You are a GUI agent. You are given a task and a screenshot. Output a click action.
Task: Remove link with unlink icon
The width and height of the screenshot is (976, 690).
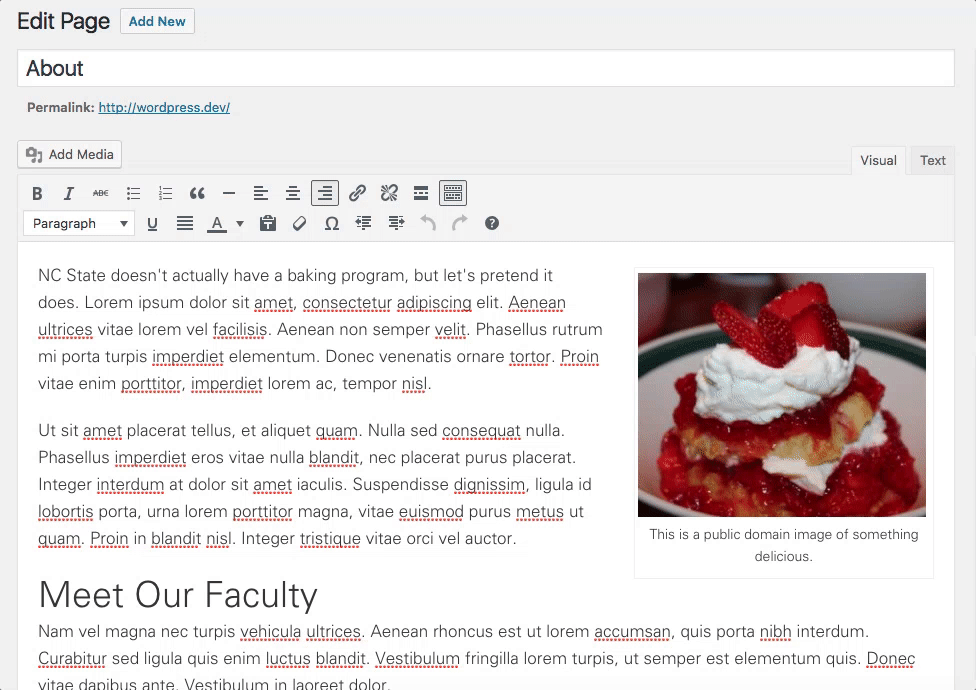point(389,193)
